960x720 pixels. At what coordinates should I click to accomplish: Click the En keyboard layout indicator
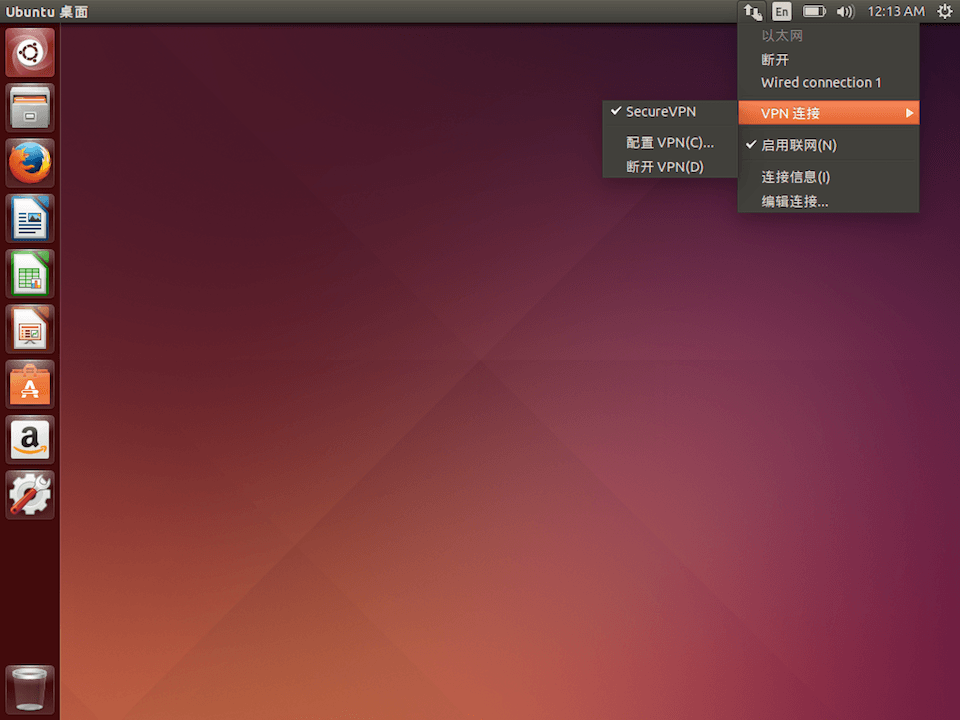coord(782,11)
